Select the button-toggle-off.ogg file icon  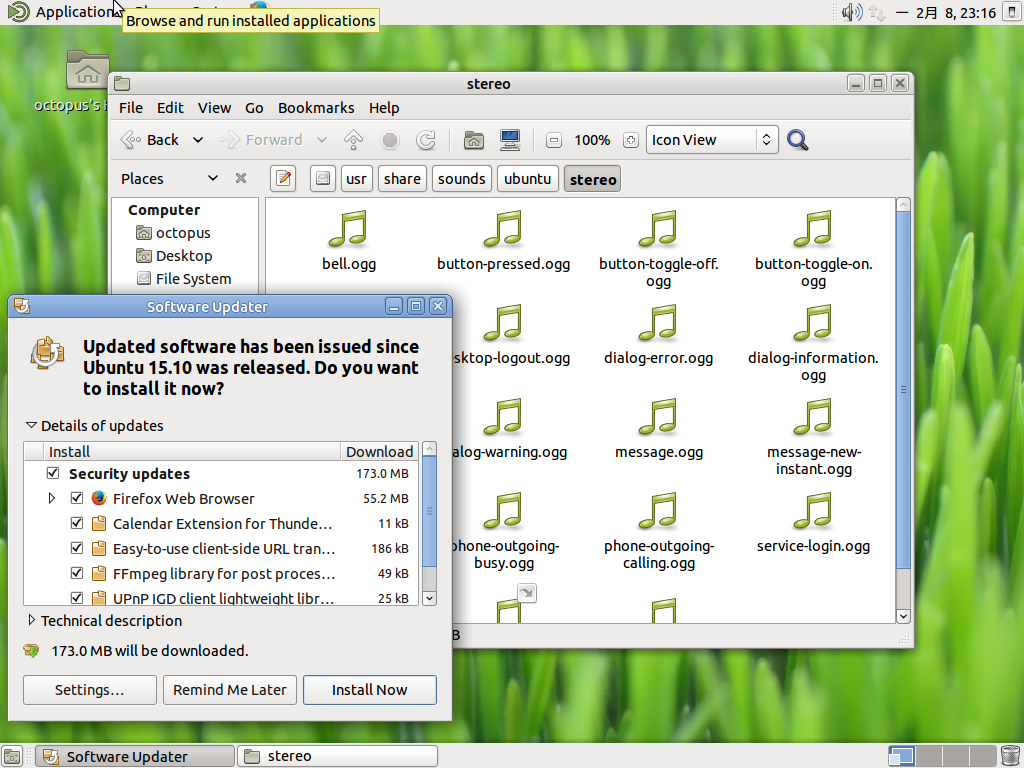click(658, 229)
